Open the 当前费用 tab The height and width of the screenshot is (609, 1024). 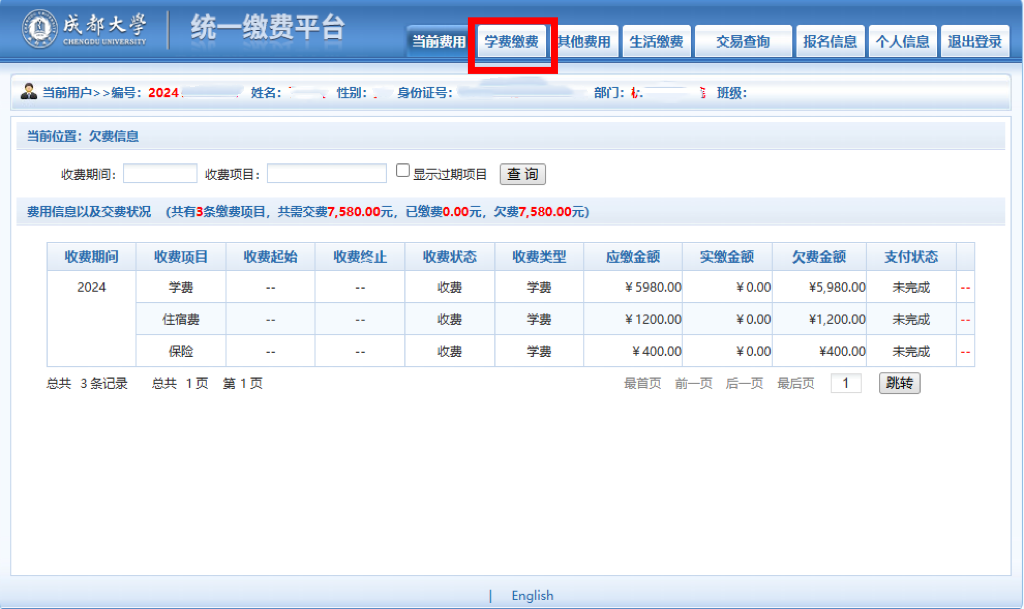point(439,42)
